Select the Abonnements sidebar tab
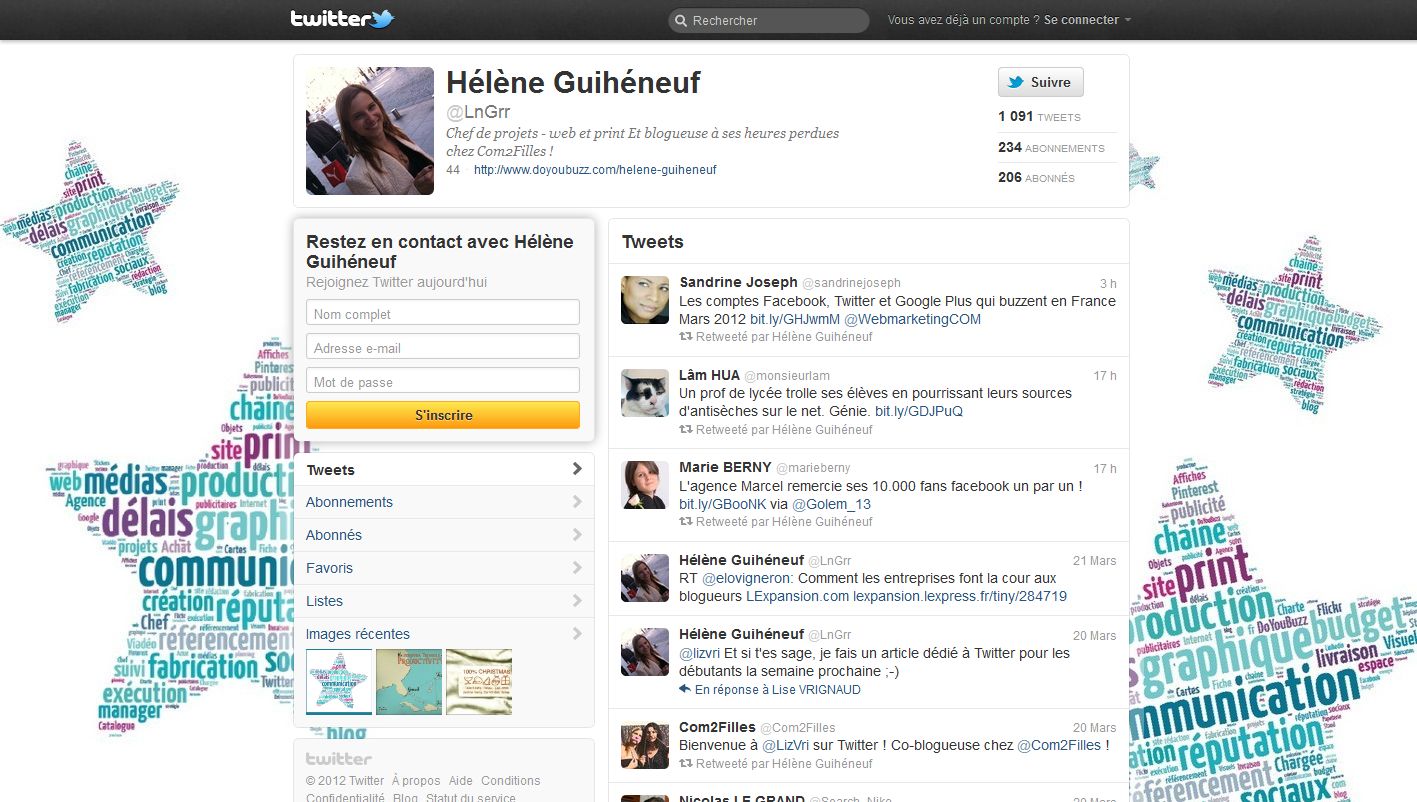Image resolution: width=1417 pixels, height=802 pixels. (444, 502)
